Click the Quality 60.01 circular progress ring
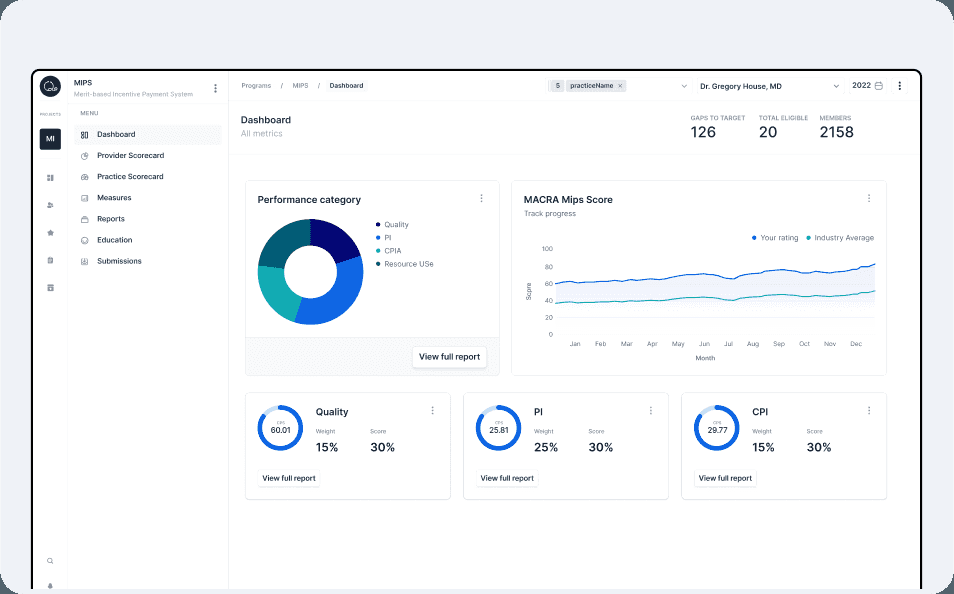 [280, 428]
